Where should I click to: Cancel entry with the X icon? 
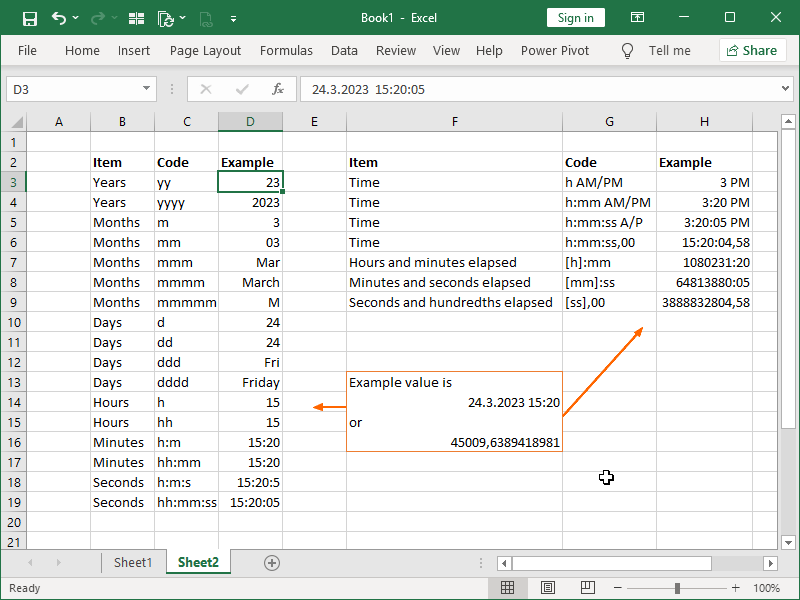(x=205, y=89)
